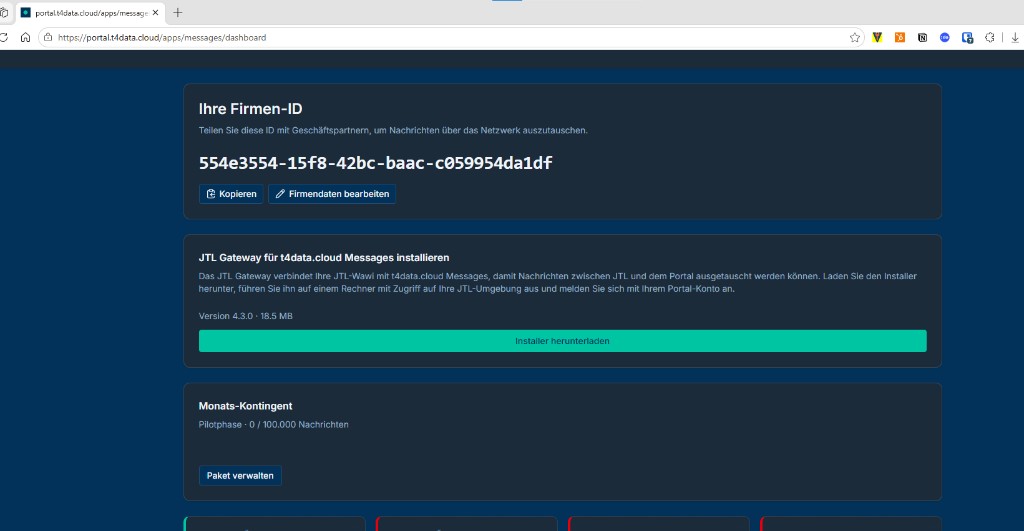Click the Firmen-ID value 554e3554-15f8-42bc-baac-c059954da1df

(376, 163)
